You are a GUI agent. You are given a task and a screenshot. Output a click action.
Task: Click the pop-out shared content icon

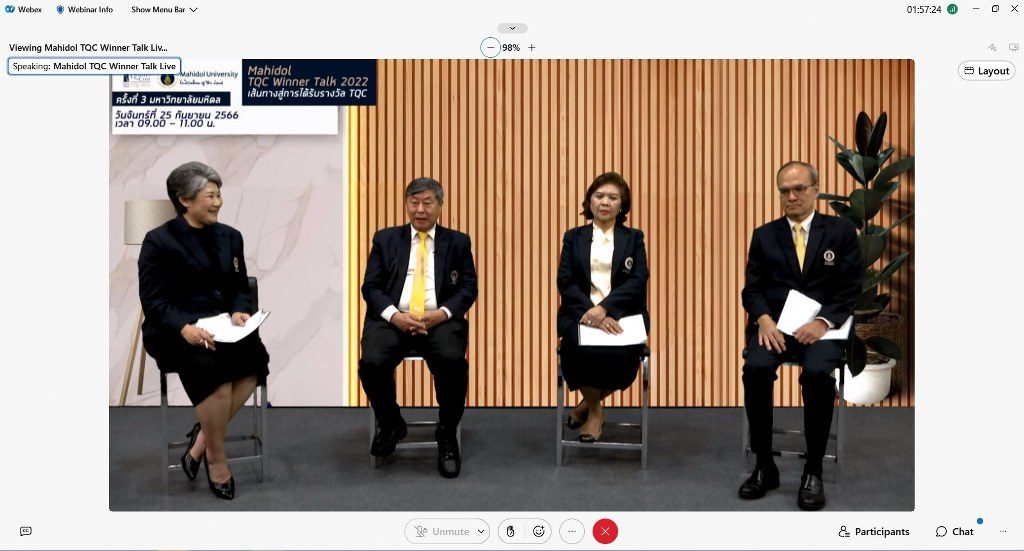(x=1014, y=48)
